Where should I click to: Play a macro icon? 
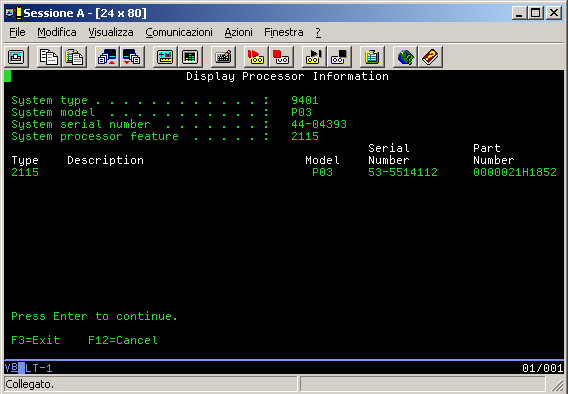pos(314,57)
